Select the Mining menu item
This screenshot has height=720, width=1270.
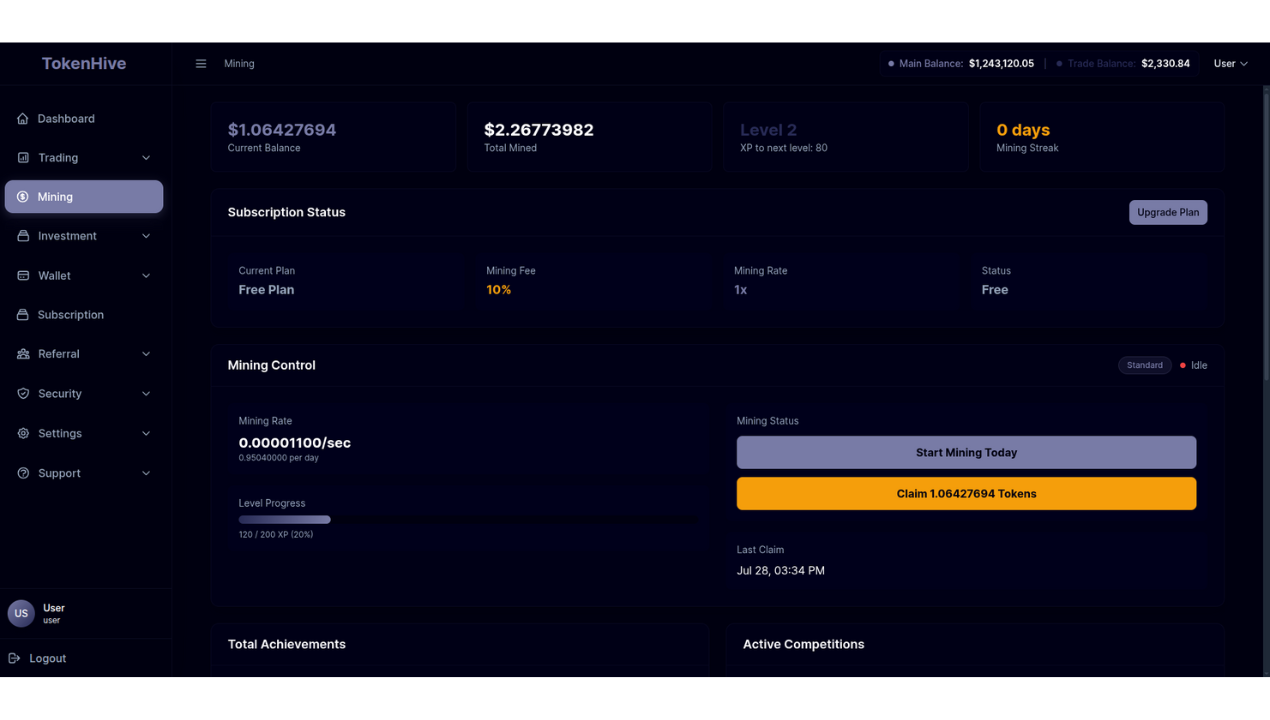(84, 197)
